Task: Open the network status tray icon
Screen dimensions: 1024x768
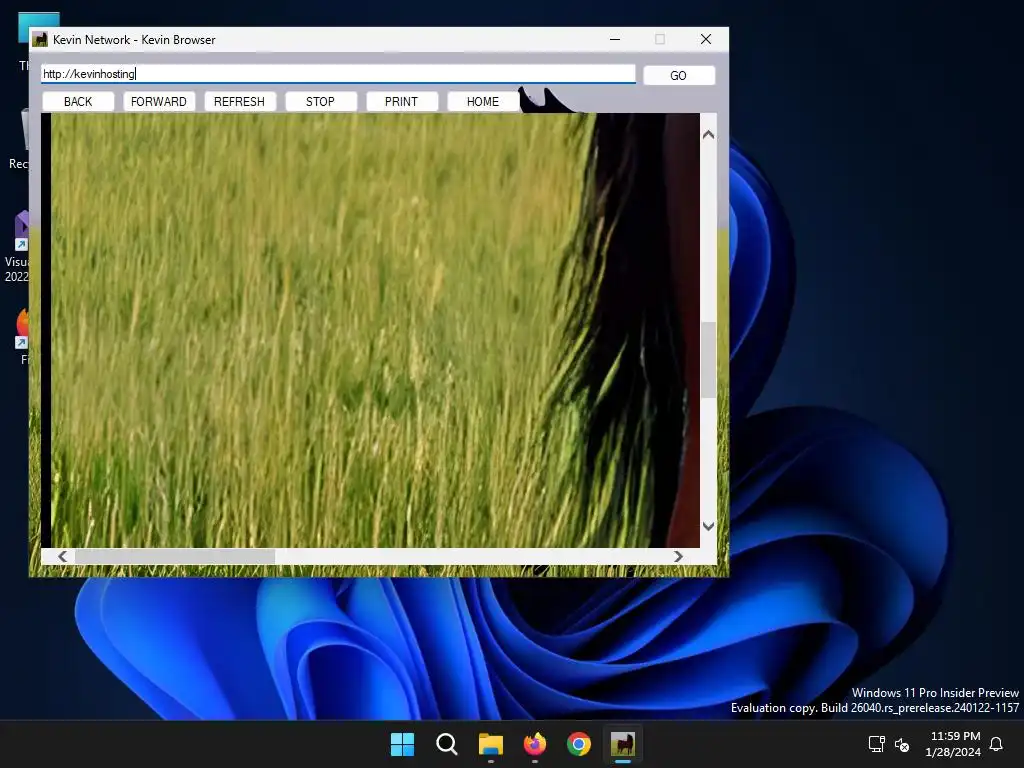Action: [x=876, y=744]
